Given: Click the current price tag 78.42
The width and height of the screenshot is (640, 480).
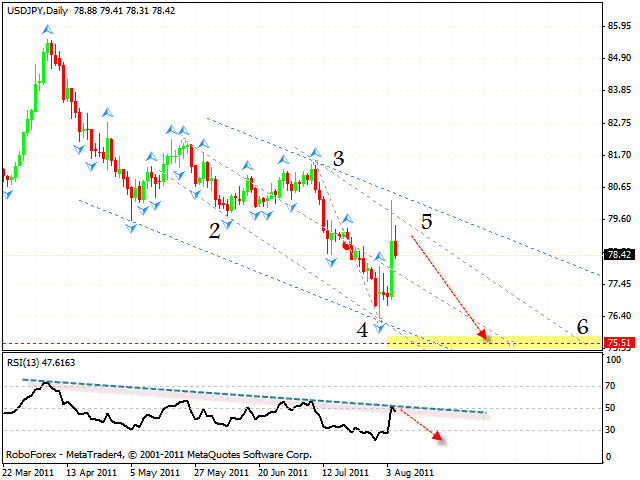Looking at the screenshot, I should pyautogui.click(x=621, y=254).
